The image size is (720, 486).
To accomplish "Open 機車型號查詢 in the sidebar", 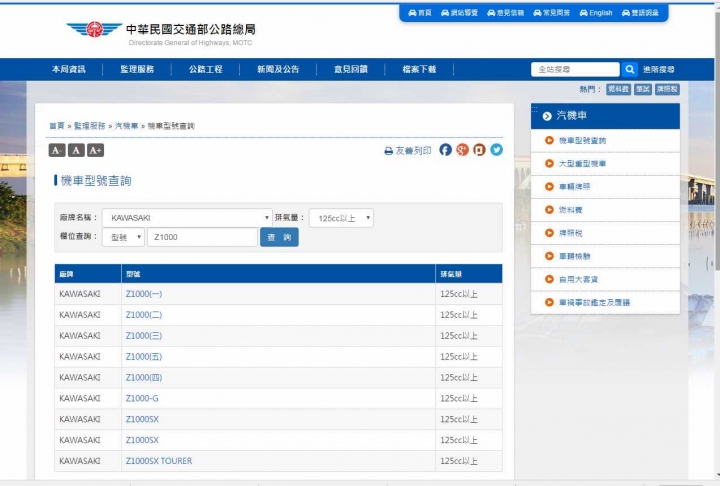I will tap(582, 141).
